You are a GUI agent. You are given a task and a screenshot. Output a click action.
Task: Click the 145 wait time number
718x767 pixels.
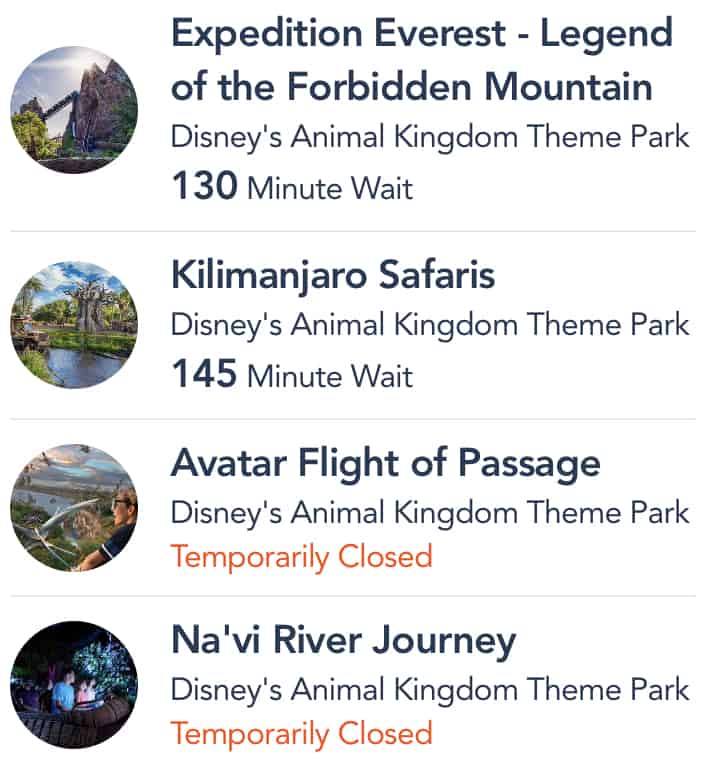pos(204,375)
